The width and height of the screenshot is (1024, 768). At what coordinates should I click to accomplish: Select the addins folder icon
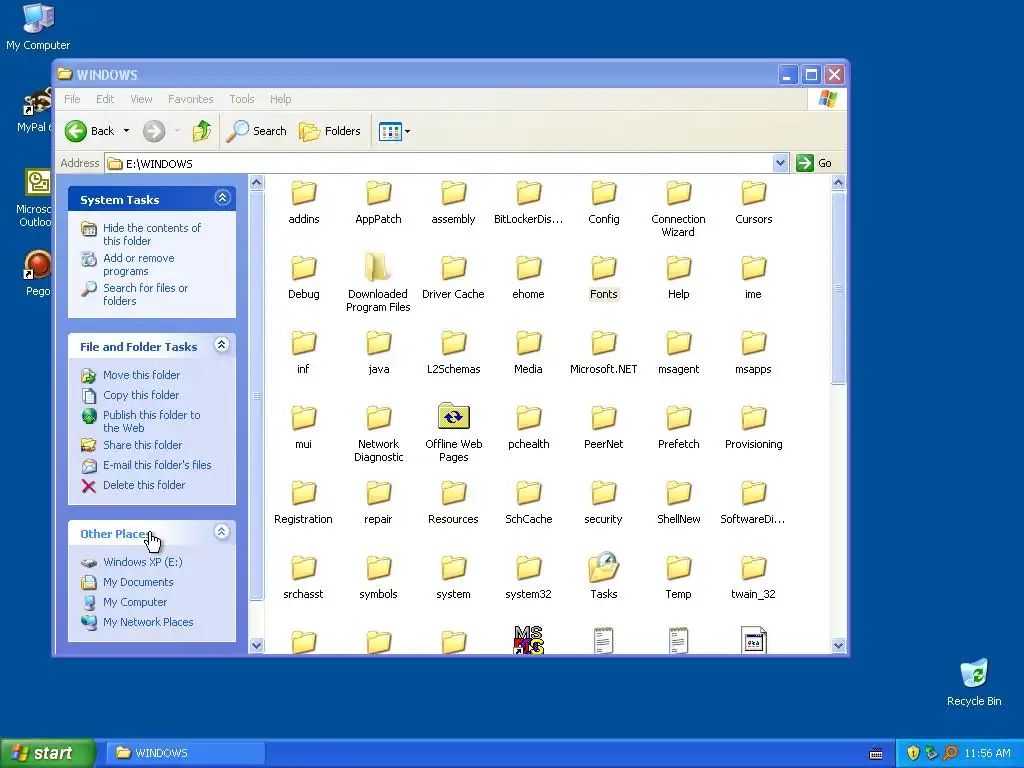pos(304,193)
